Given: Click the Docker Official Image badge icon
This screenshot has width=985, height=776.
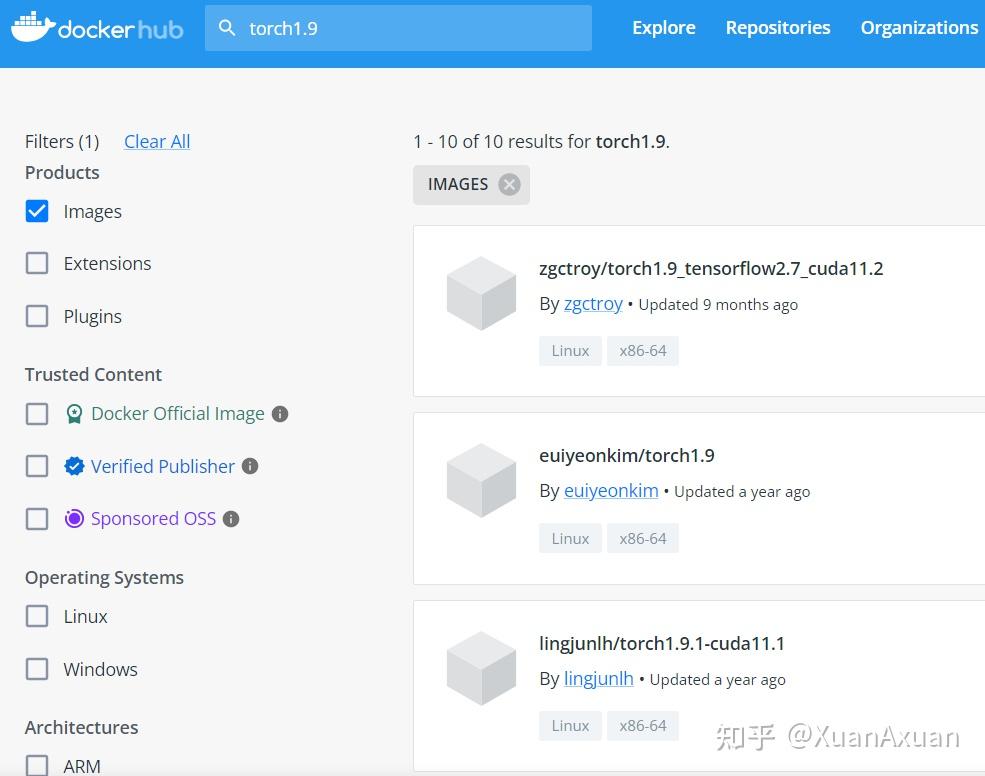Looking at the screenshot, I should coord(74,414).
